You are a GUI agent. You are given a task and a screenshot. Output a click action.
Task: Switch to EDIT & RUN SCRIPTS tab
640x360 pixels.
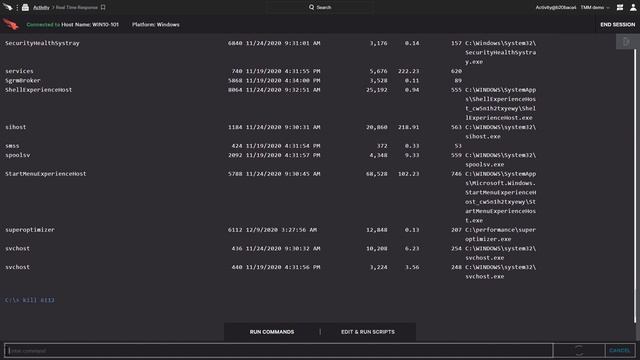[368, 332]
